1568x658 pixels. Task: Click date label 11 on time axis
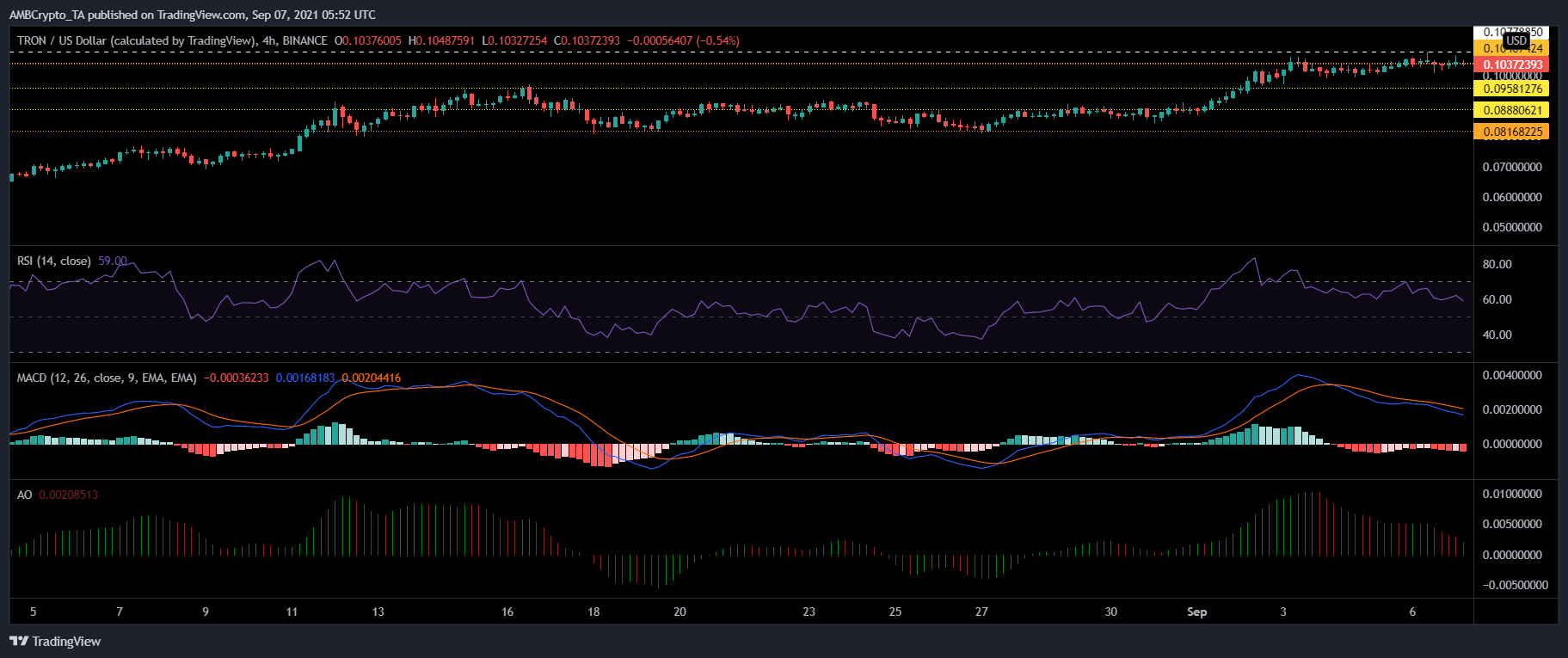pos(292,612)
